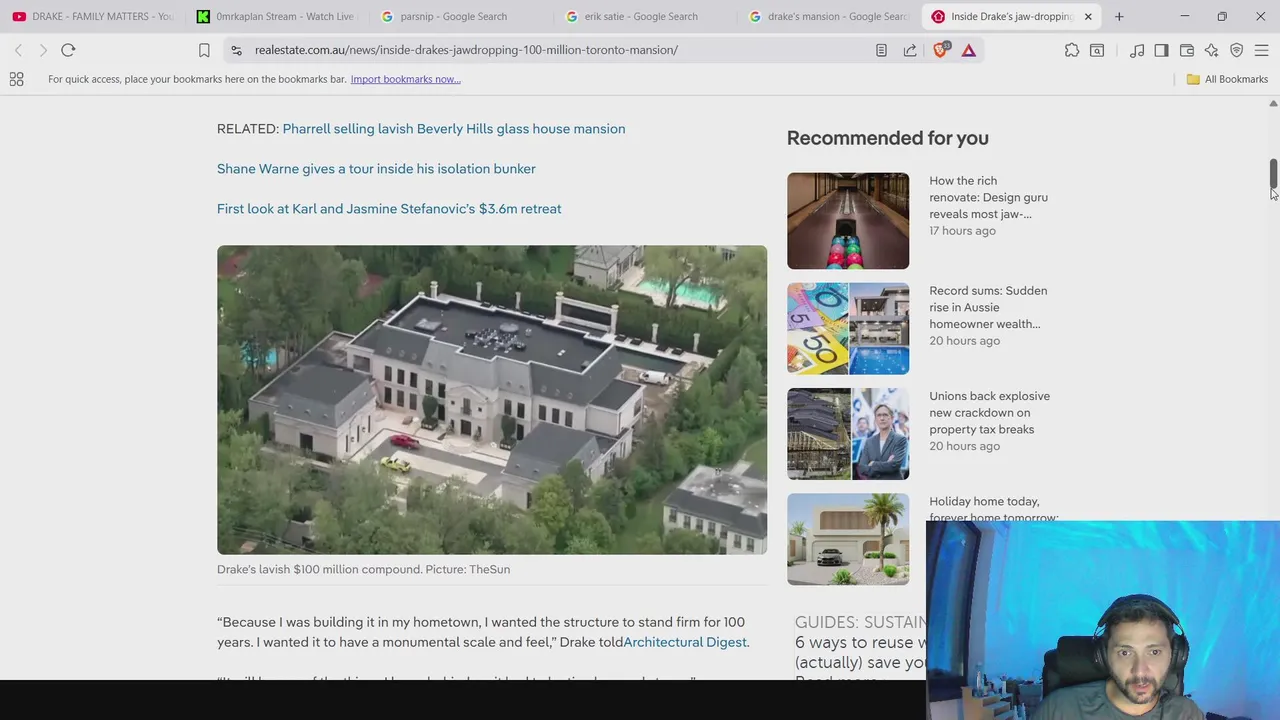This screenshot has width=1280, height=720.
Task: Open Australian money and house thumbnail
Action: 848,328
